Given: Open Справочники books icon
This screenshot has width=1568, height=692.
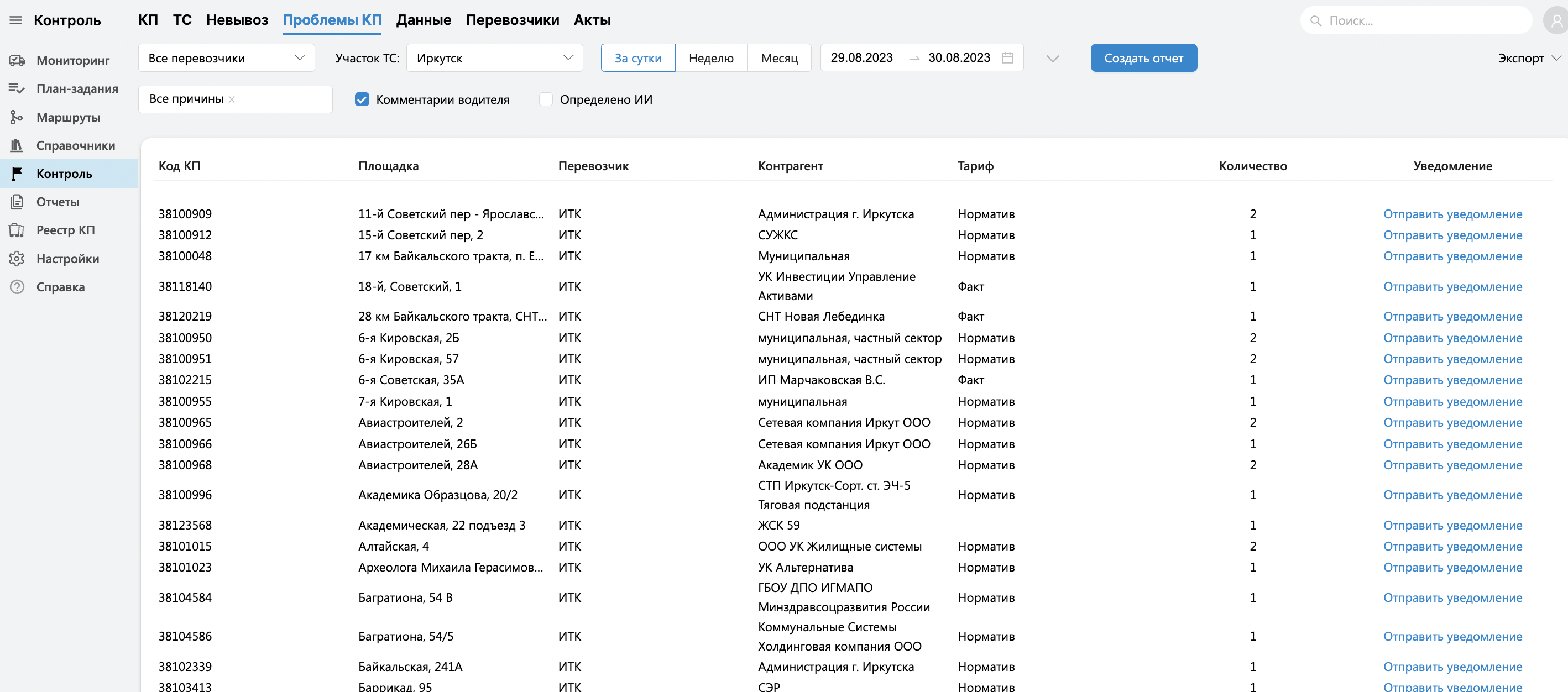Looking at the screenshot, I should (x=17, y=145).
